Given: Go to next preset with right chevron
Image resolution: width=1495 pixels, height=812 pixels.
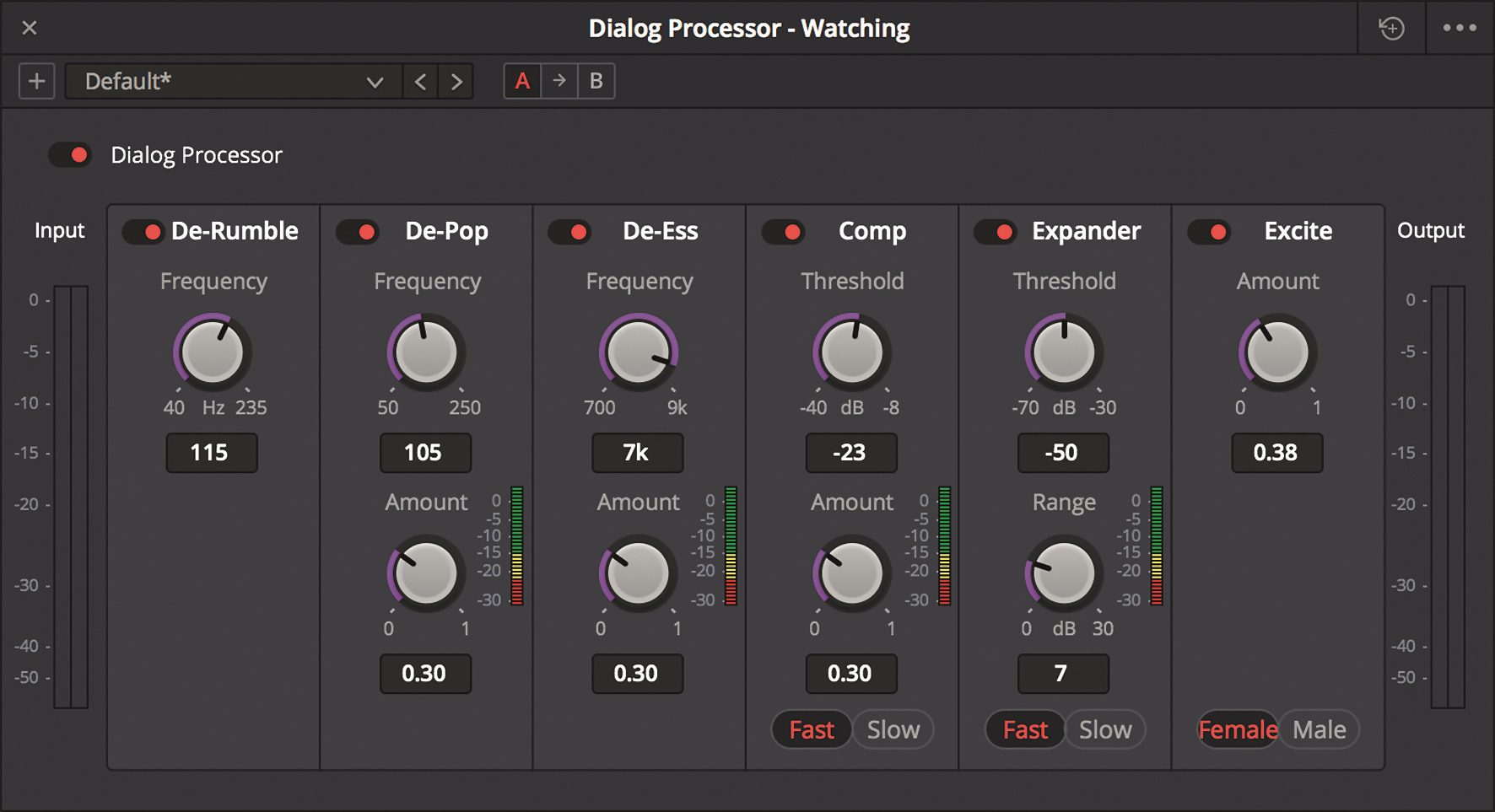Looking at the screenshot, I should pos(456,81).
